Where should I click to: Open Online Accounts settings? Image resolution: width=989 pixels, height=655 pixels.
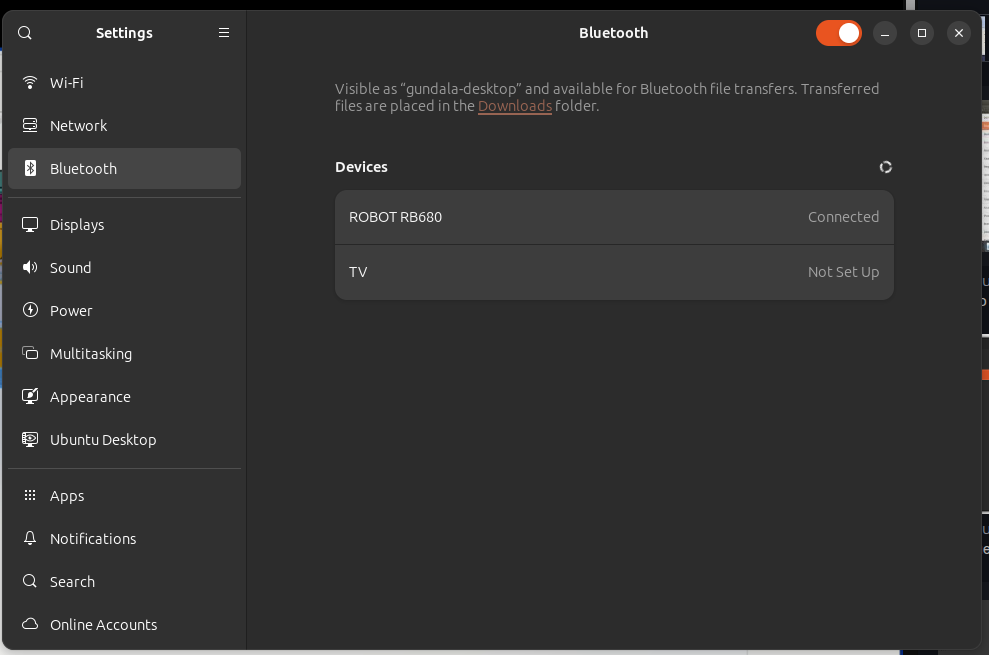[x=125, y=624]
